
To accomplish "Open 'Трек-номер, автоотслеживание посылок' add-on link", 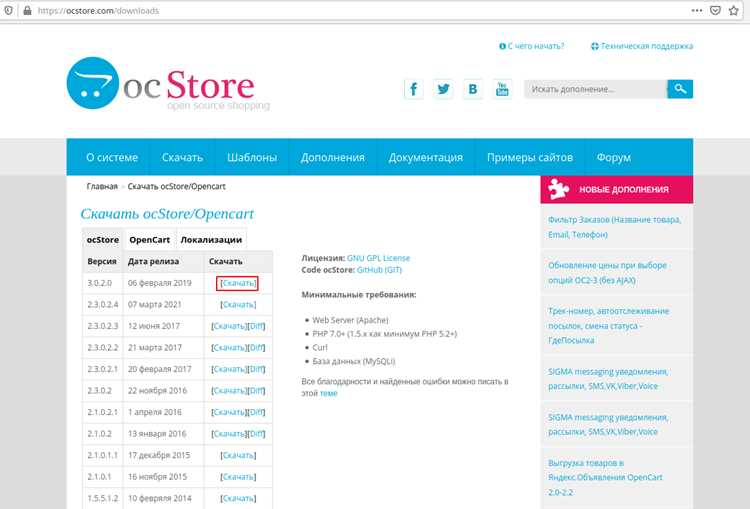I will coord(608,326).
